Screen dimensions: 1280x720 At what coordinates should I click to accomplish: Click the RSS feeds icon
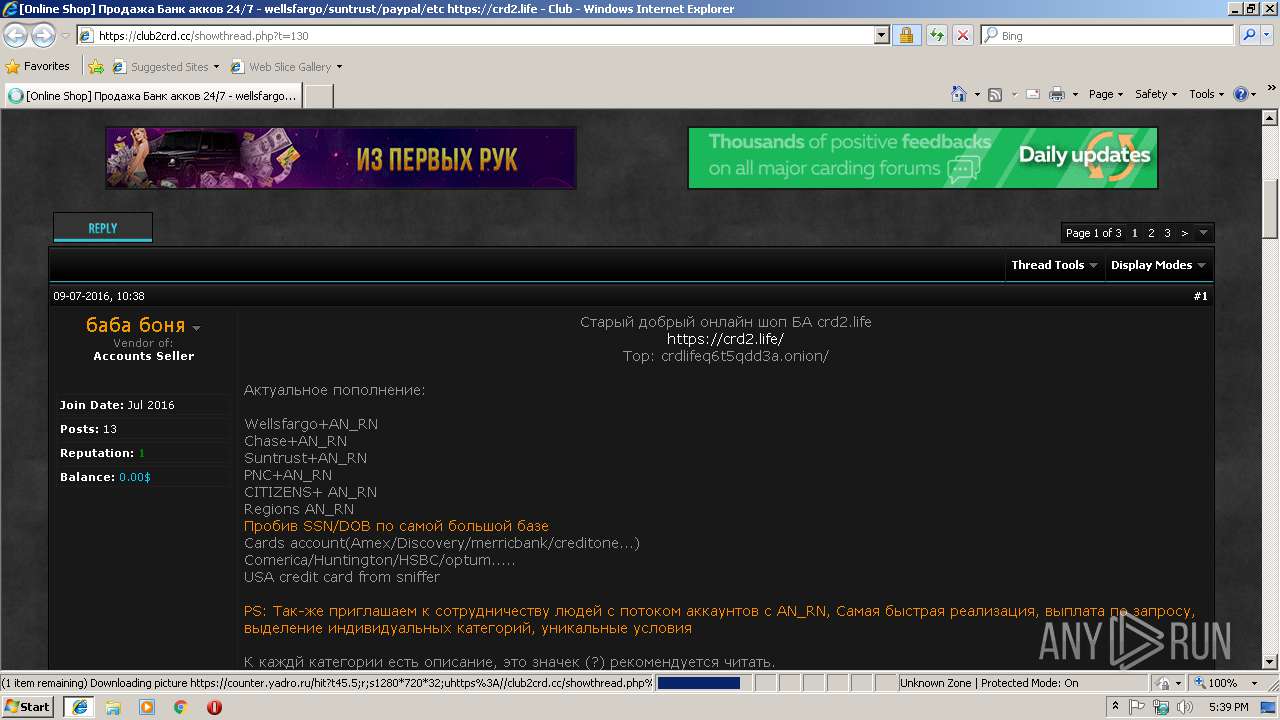[995, 94]
